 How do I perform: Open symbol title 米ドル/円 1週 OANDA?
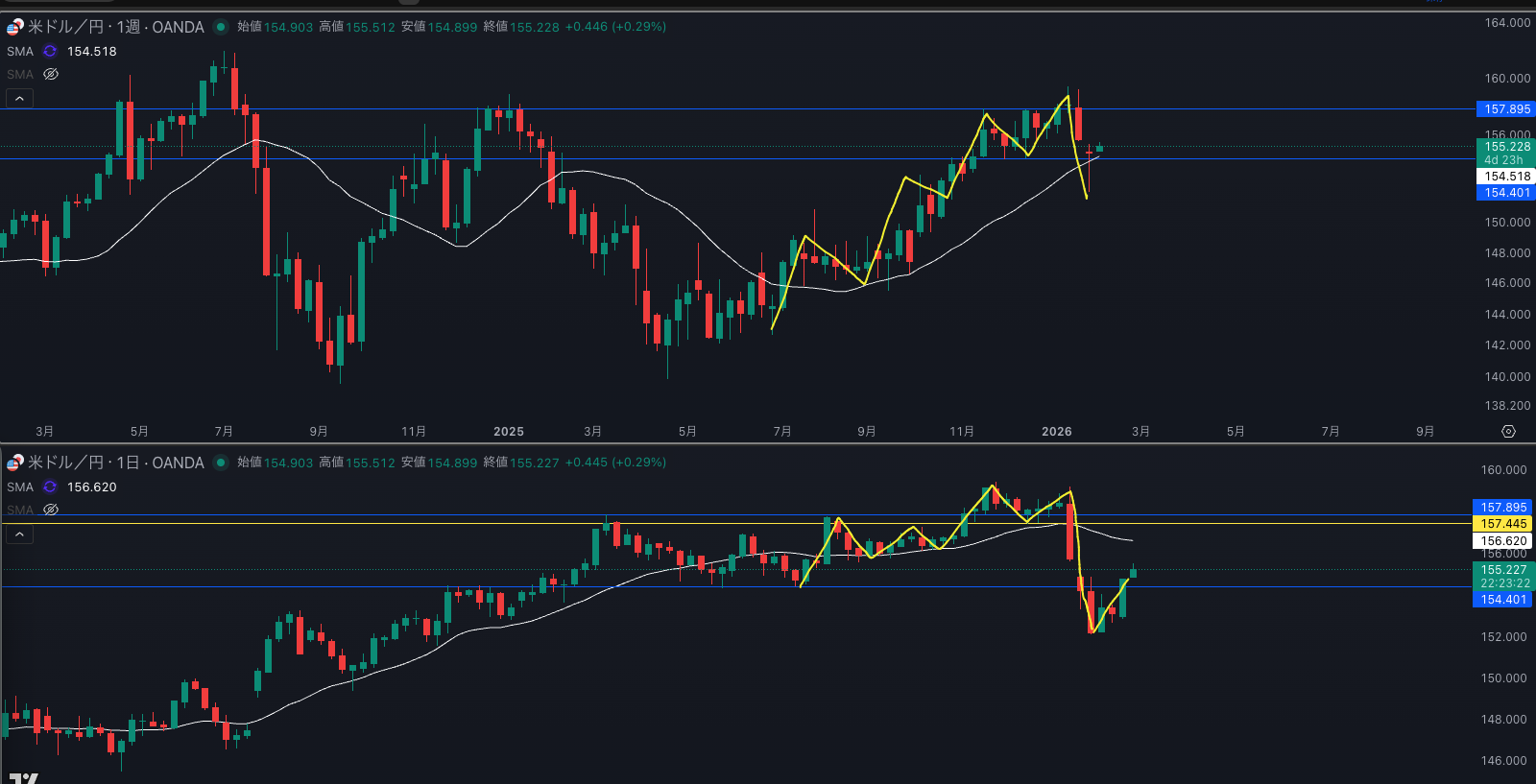(x=115, y=27)
